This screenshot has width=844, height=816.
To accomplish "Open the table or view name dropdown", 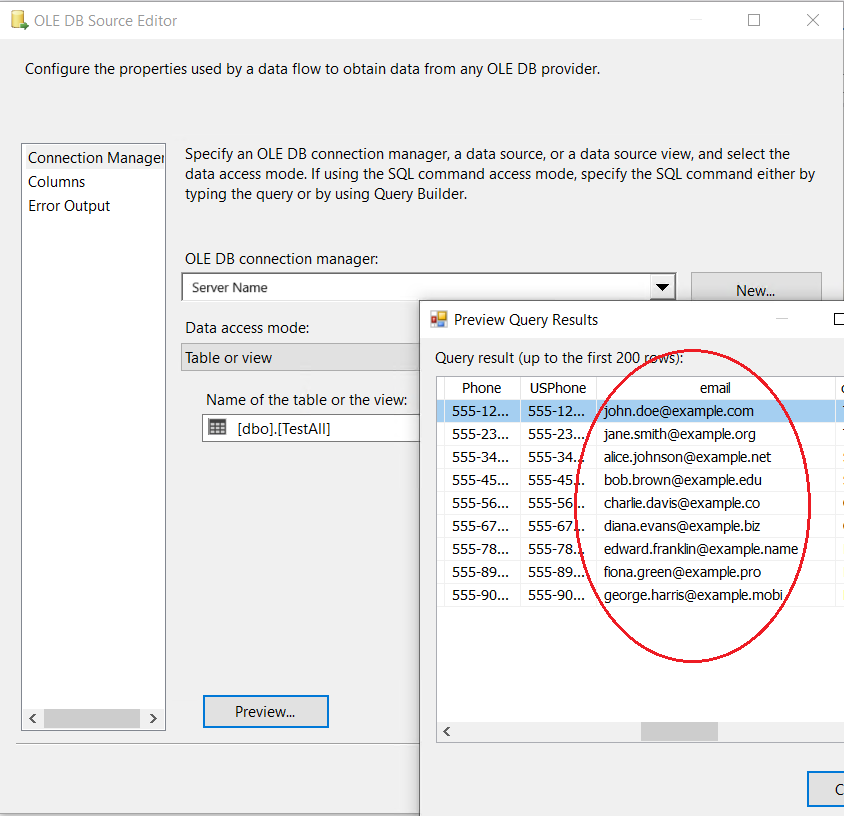I will tap(320, 428).
